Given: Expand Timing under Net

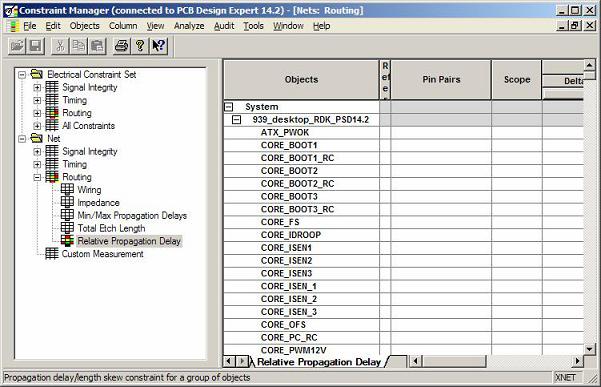Looking at the screenshot, I should pos(37,164).
